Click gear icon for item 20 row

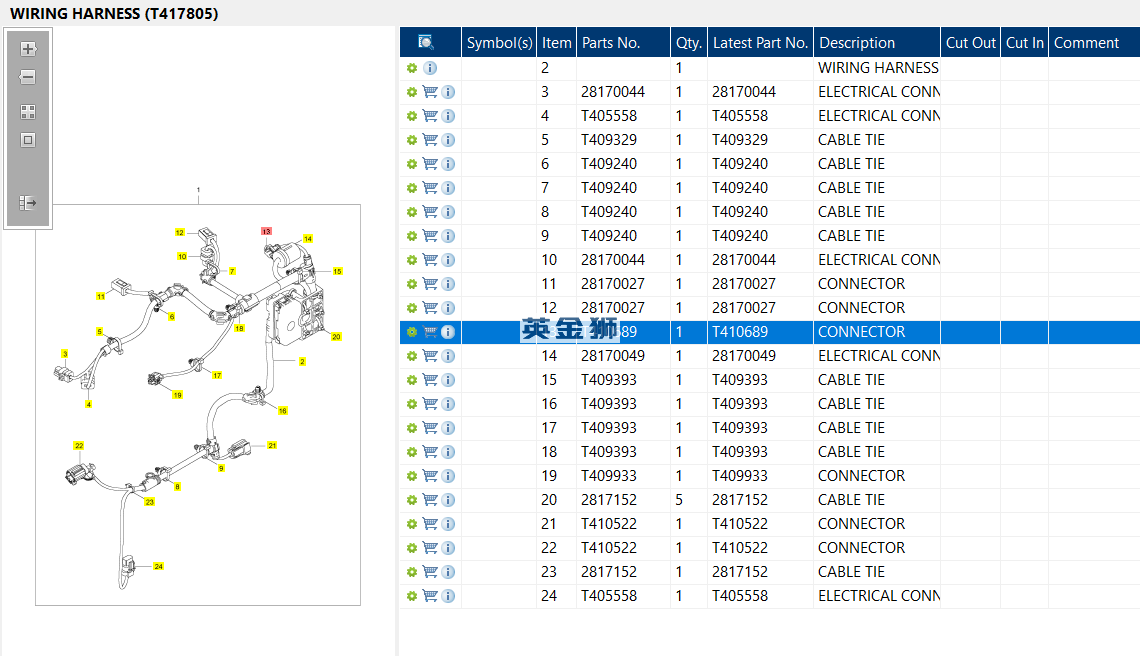(x=412, y=500)
